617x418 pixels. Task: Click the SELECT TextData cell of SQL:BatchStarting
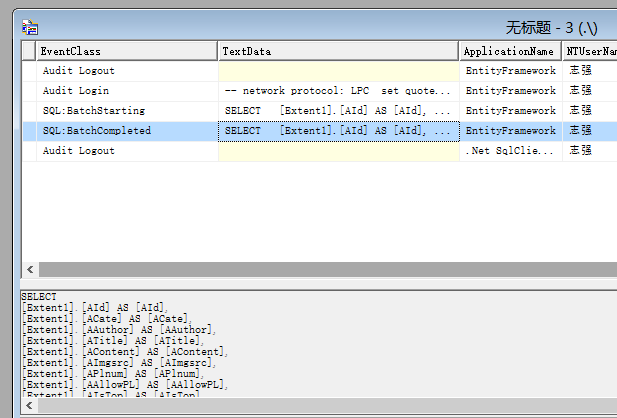(338, 111)
